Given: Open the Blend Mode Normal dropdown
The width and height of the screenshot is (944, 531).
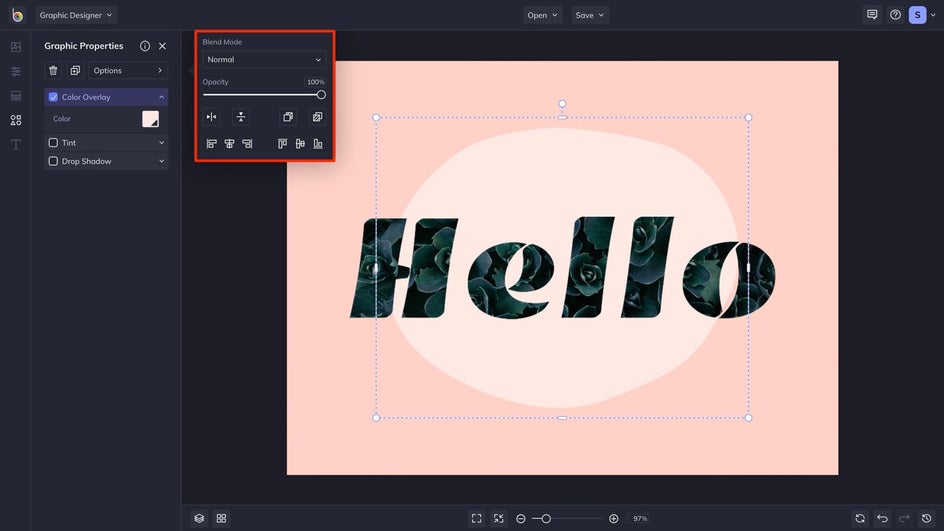Looking at the screenshot, I should click(264, 60).
